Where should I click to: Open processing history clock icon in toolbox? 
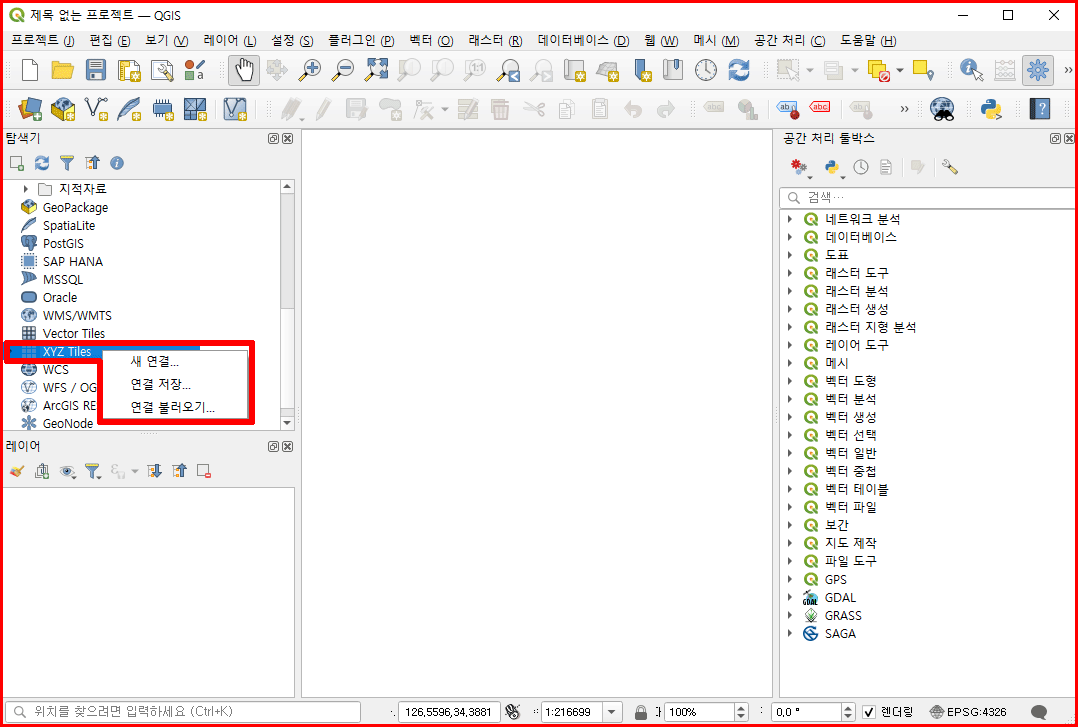[x=860, y=167]
